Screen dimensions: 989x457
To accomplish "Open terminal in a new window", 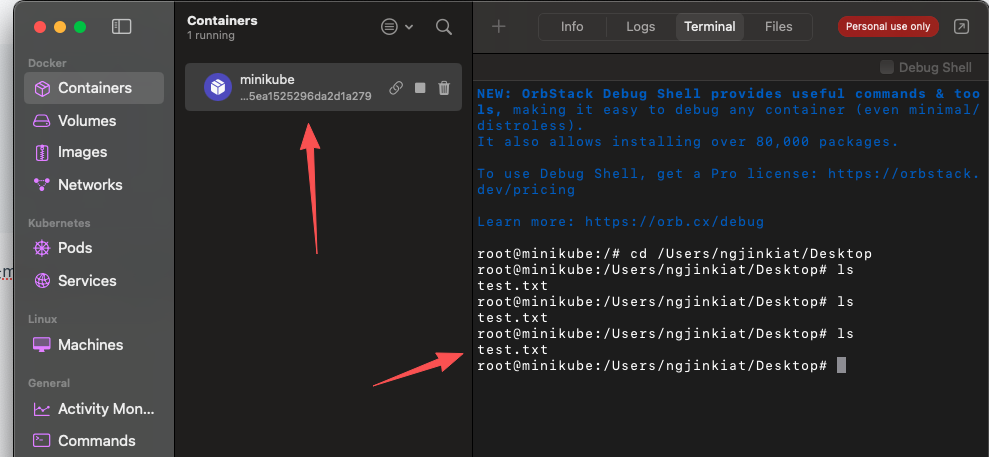I will coord(961,26).
